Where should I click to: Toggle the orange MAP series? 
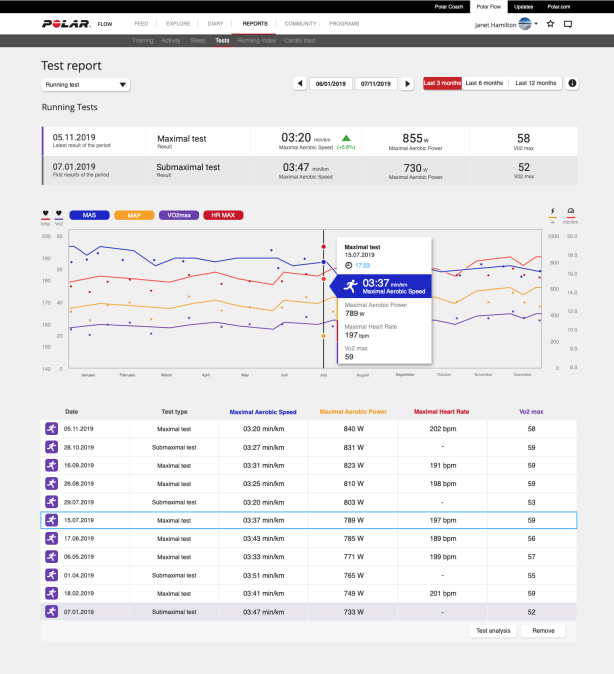(x=133, y=215)
